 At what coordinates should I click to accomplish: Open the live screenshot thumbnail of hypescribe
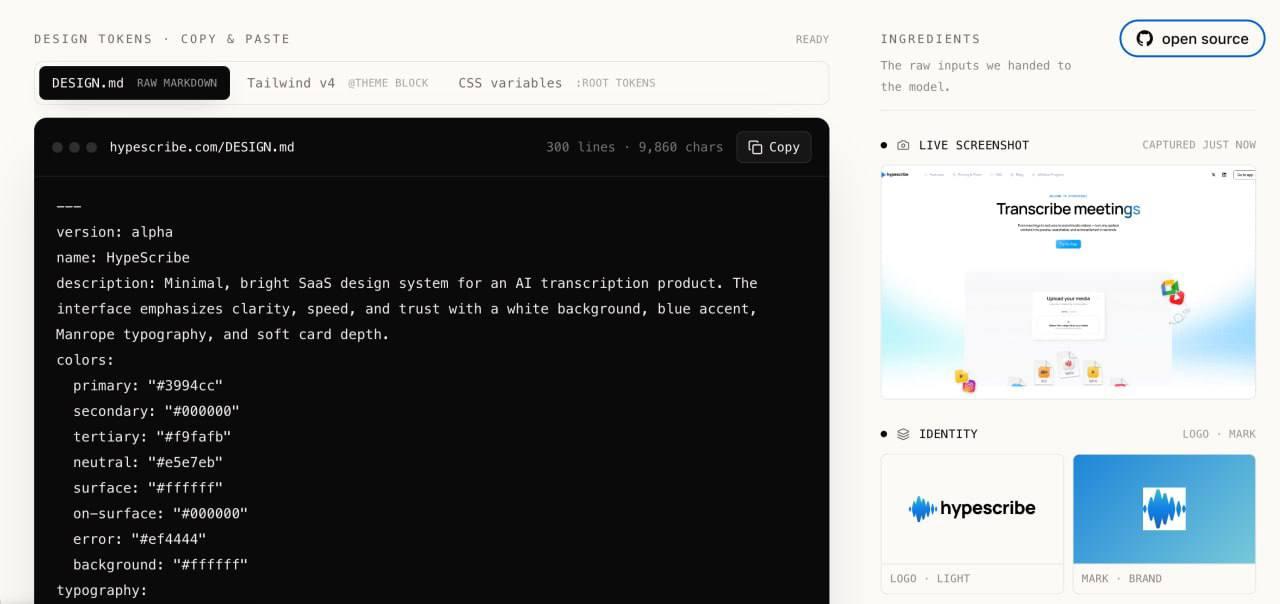pyautogui.click(x=1068, y=282)
